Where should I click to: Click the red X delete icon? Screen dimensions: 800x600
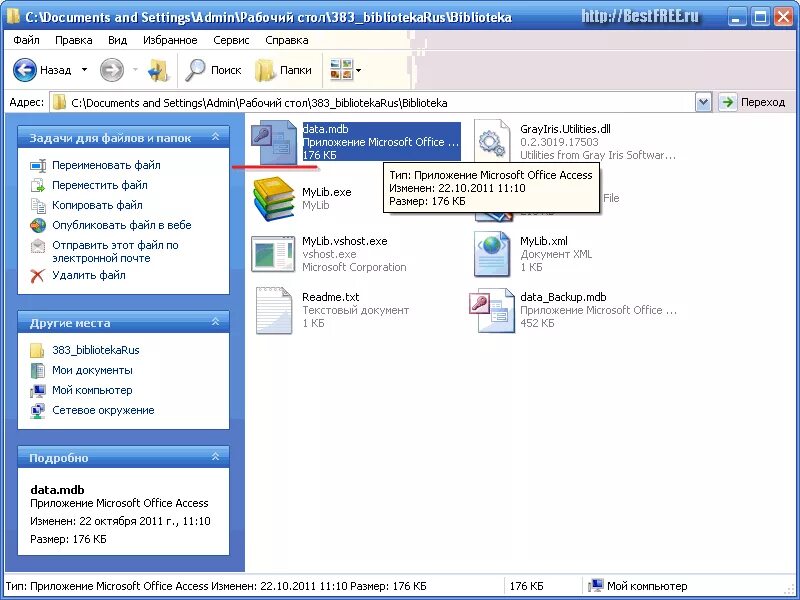click(x=38, y=276)
